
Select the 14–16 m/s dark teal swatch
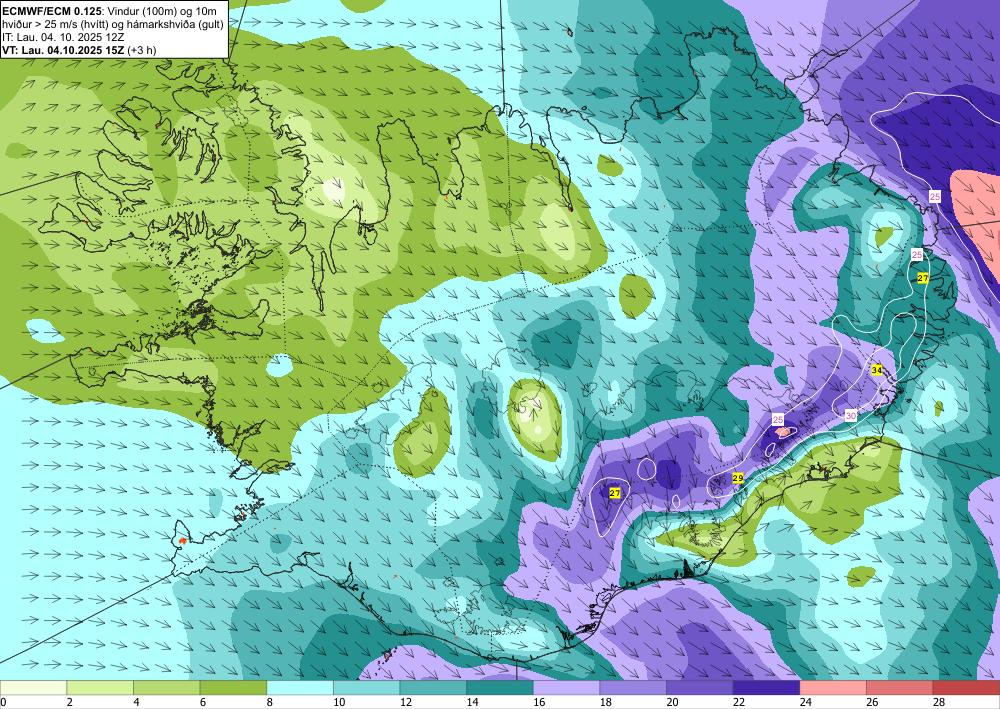coord(500,688)
